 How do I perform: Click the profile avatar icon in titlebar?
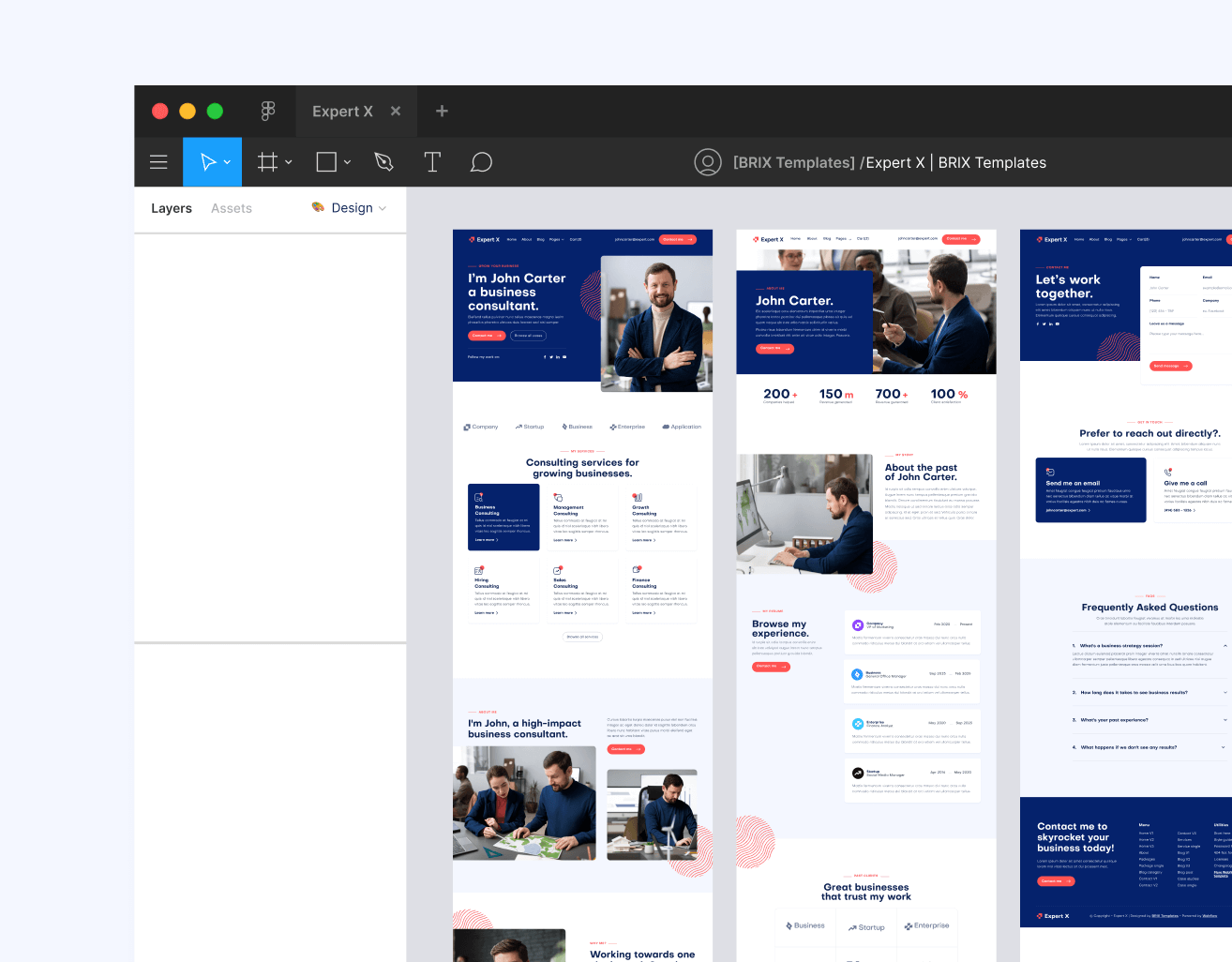(x=708, y=161)
